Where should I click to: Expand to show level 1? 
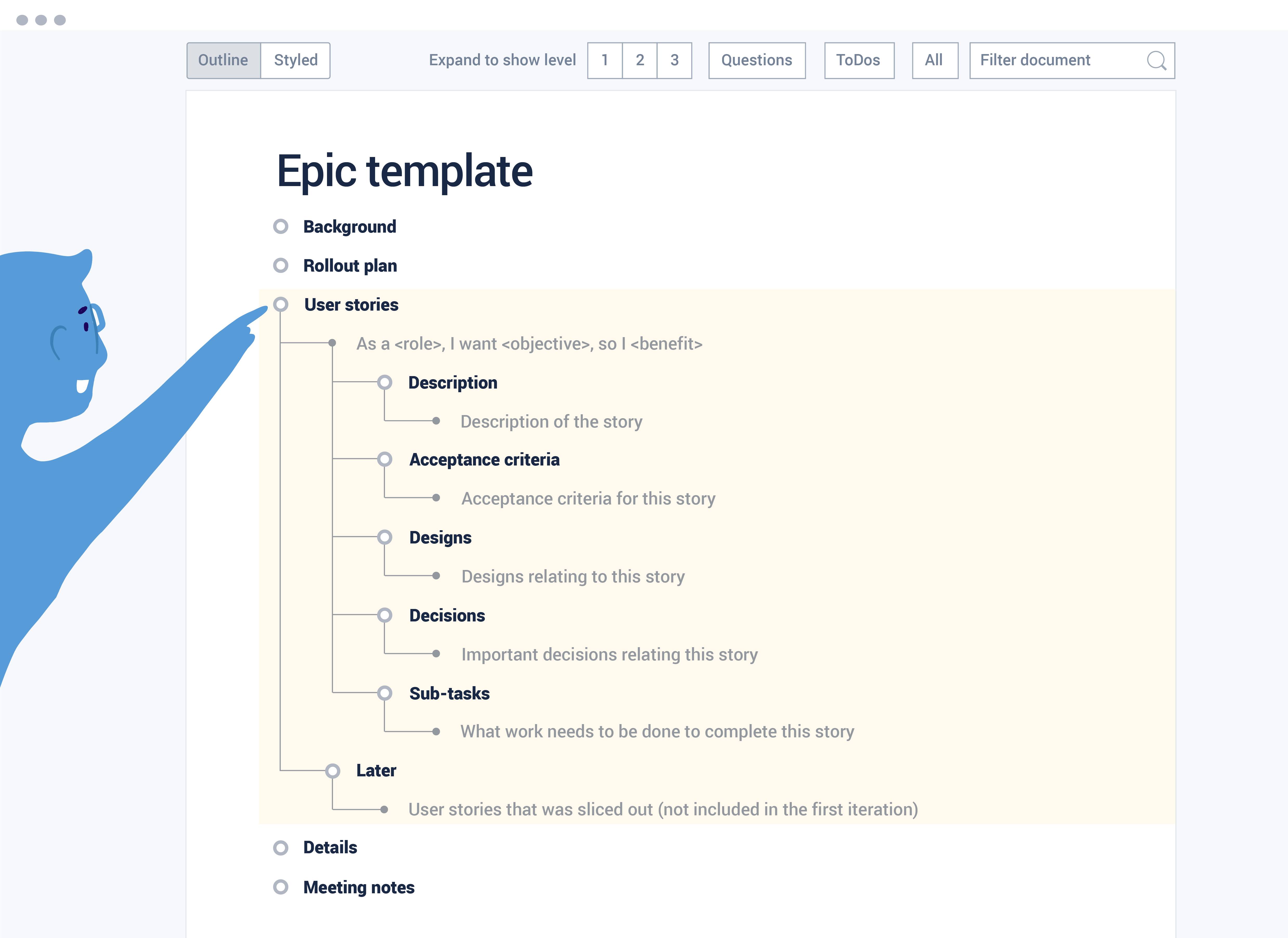604,60
